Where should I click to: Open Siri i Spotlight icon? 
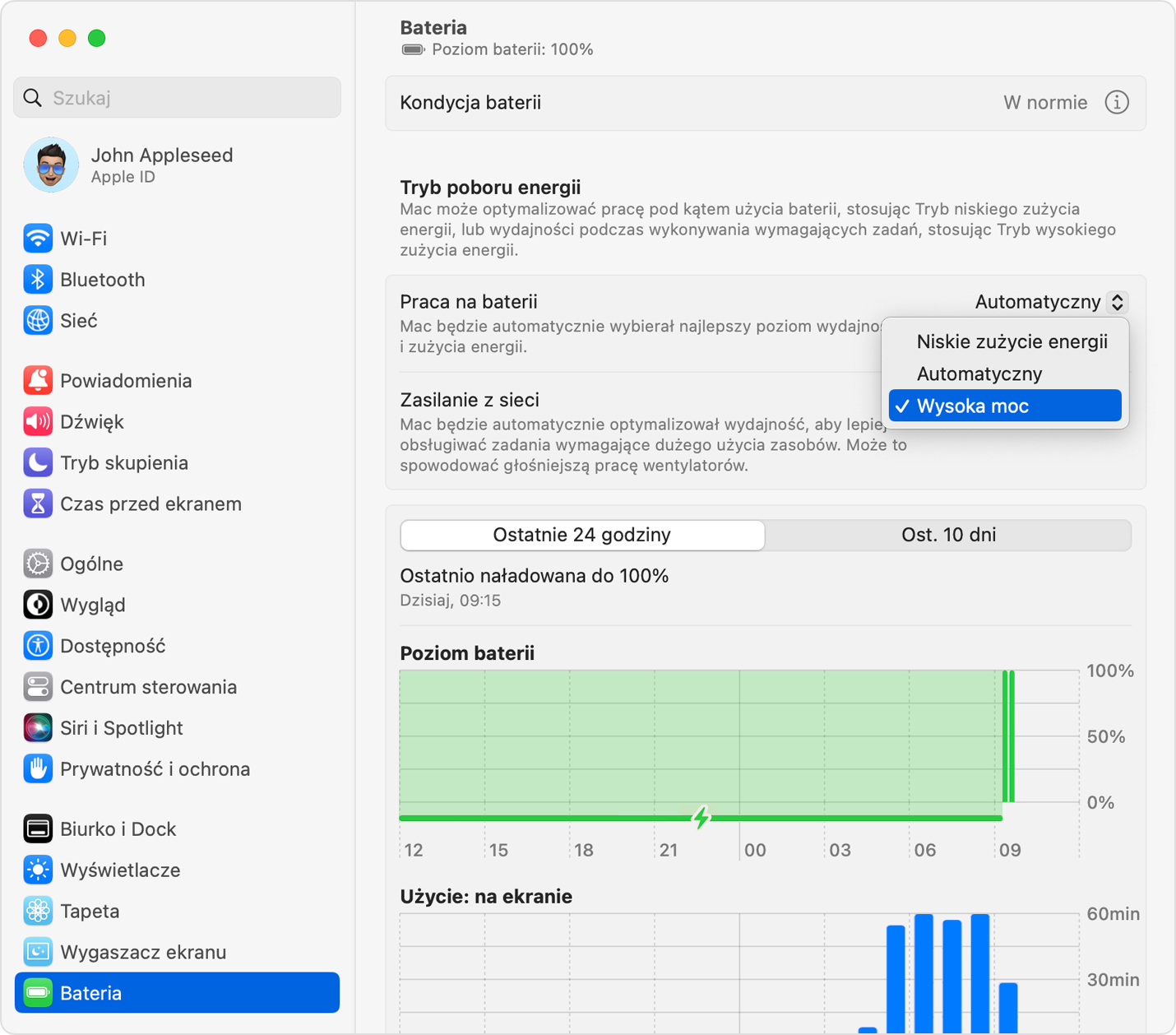coord(38,728)
